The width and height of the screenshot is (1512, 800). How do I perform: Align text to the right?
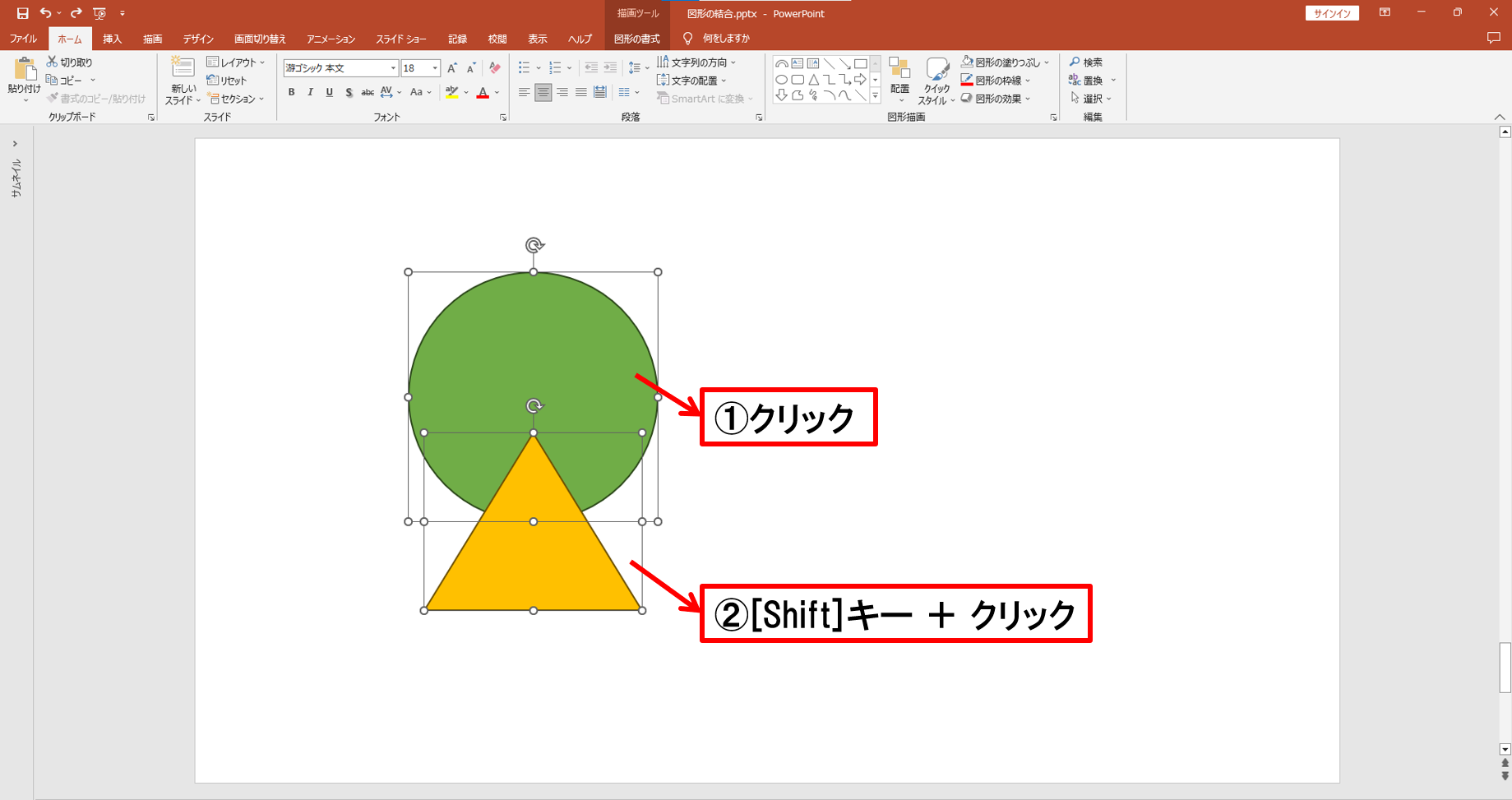[x=562, y=92]
